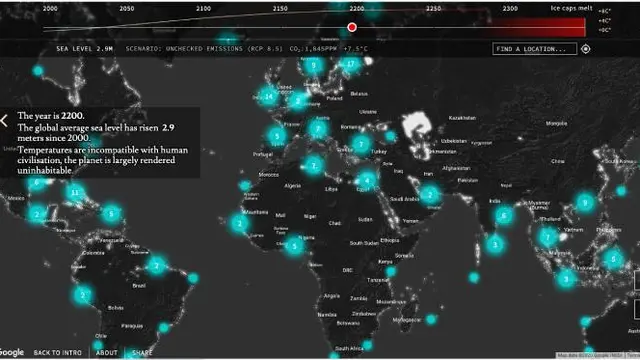Open cluster marker 11 near Florida

tap(75, 192)
